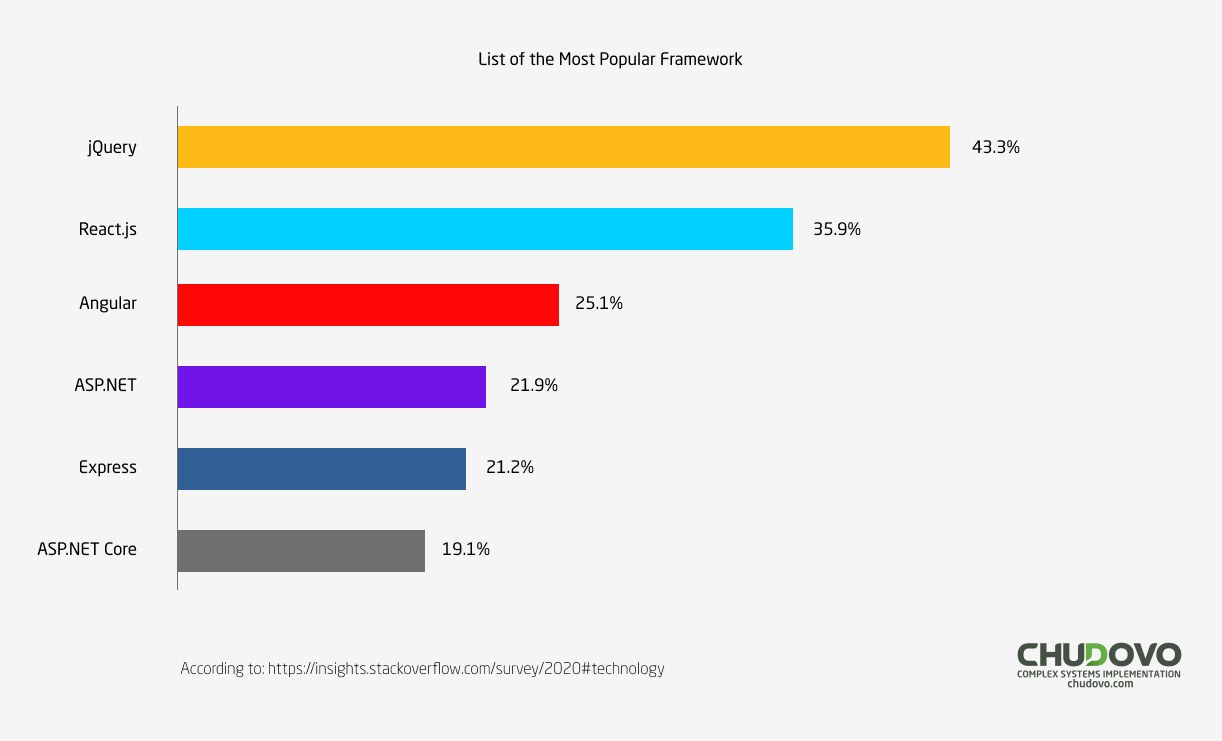Click the red Angular bar
This screenshot has width=1222, height=741.
(x=368, y=305)
